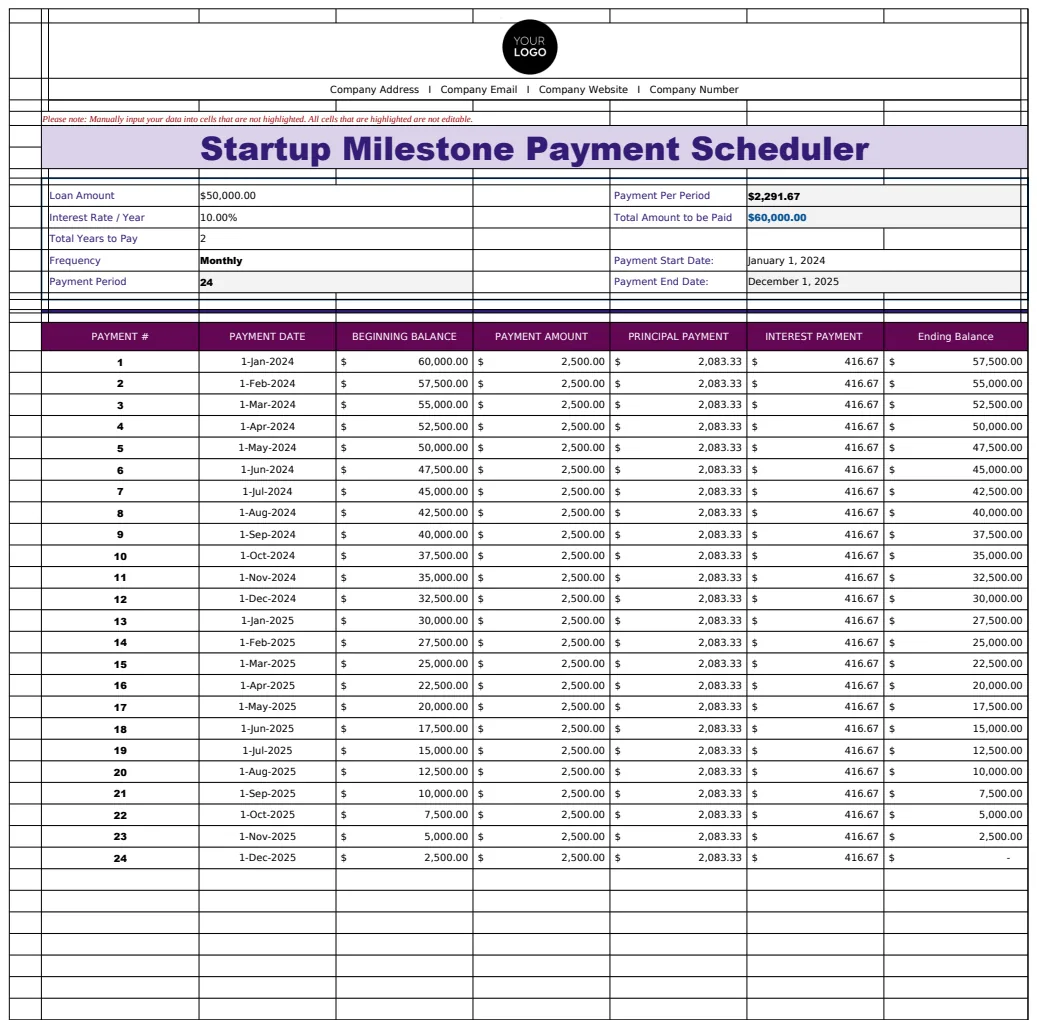Image resolution: width=1037 pixels, height=1020 pixels.
Task: Click the 1-Dec-2025 payment date cell
Action: pos(267,857)
